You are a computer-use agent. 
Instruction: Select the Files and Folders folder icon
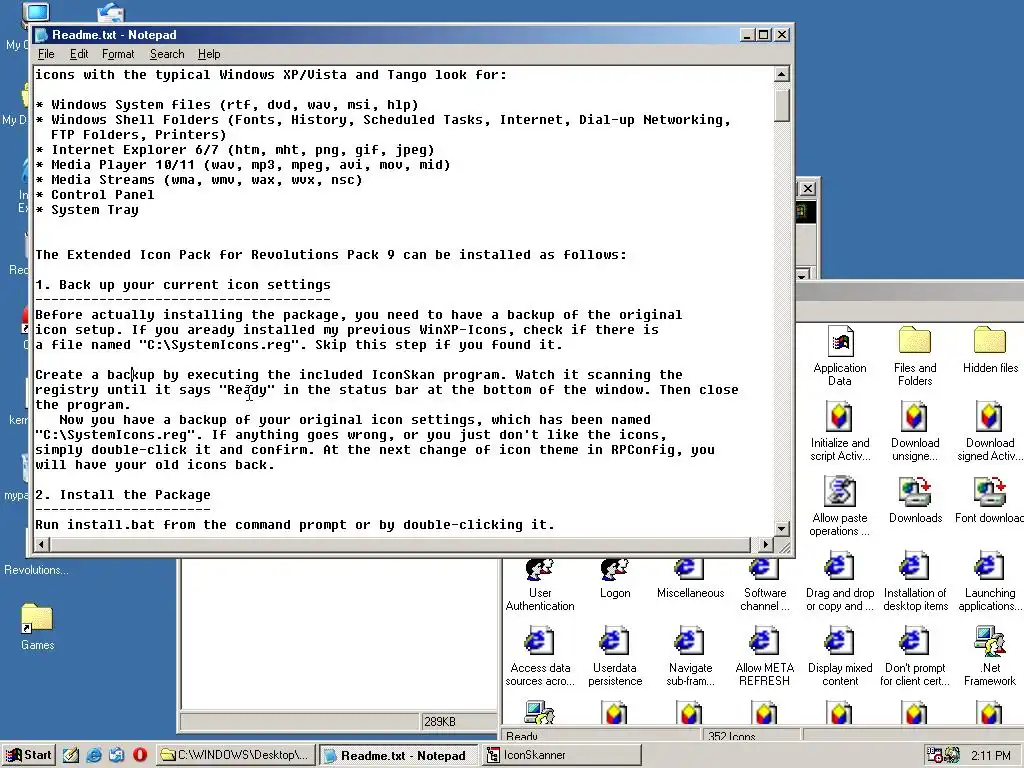click(914, 342)
